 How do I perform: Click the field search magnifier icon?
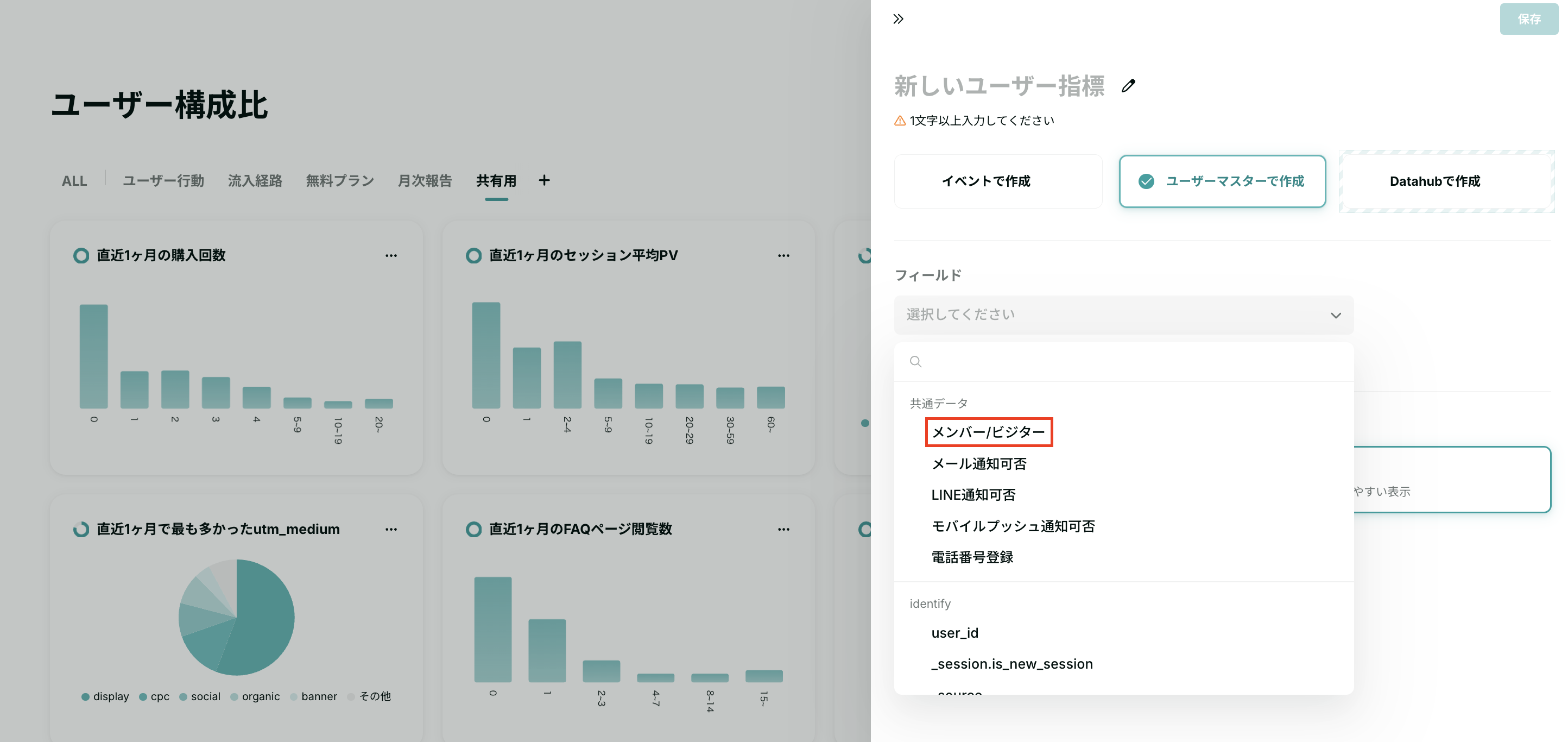915,362
